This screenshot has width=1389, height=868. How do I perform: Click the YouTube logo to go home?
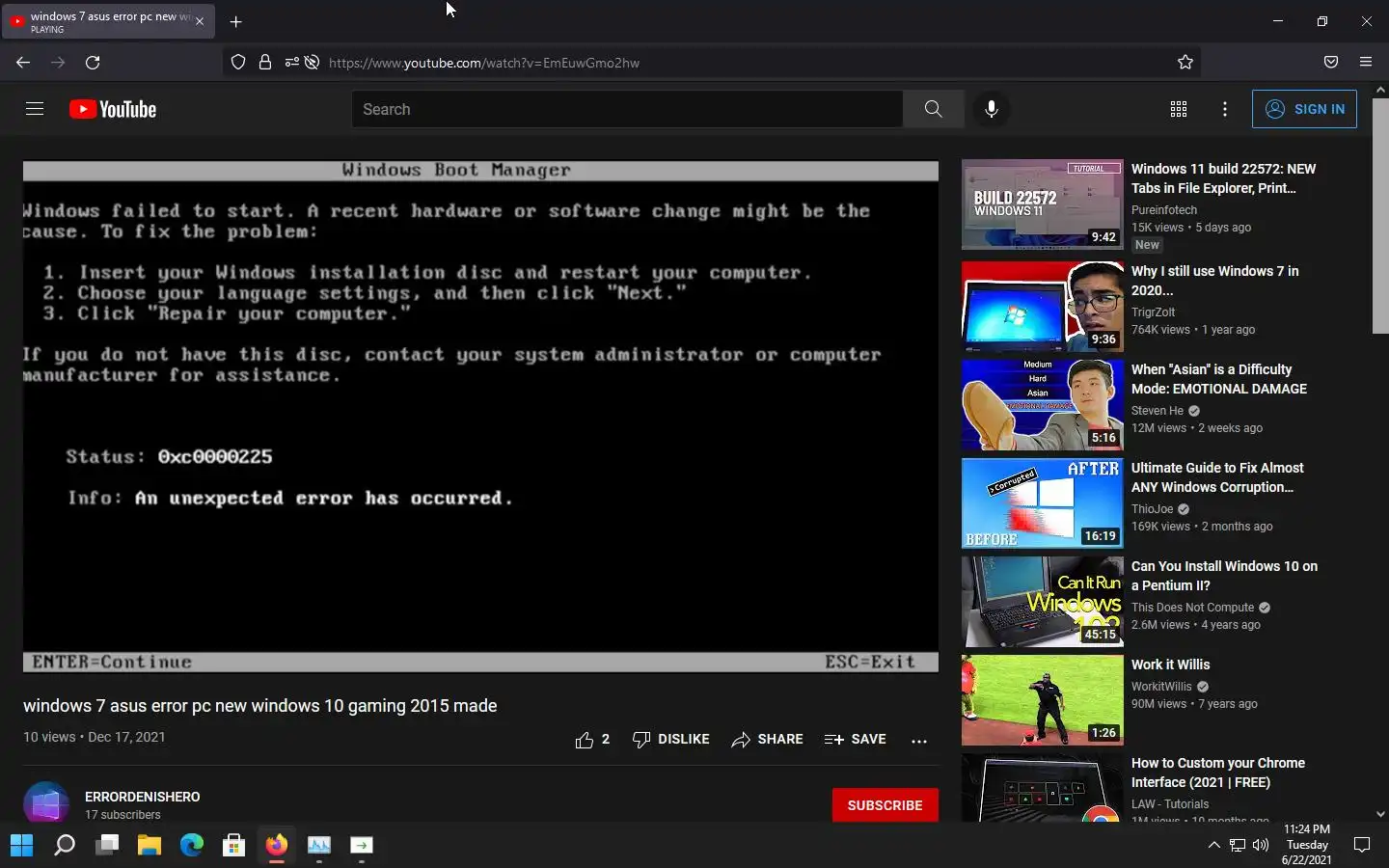coord(113,109)
